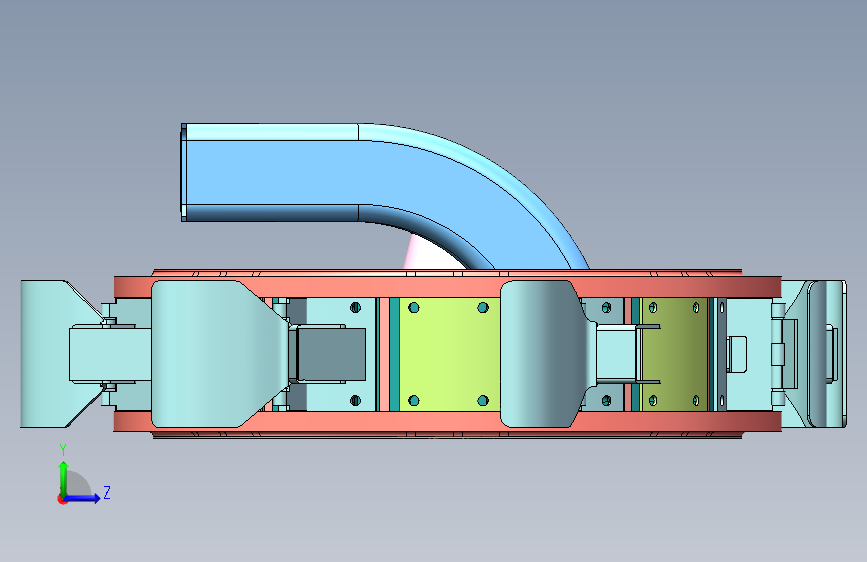Select the bottom rail of the red frame
This screenshot has width=867, height=562.
448,422
